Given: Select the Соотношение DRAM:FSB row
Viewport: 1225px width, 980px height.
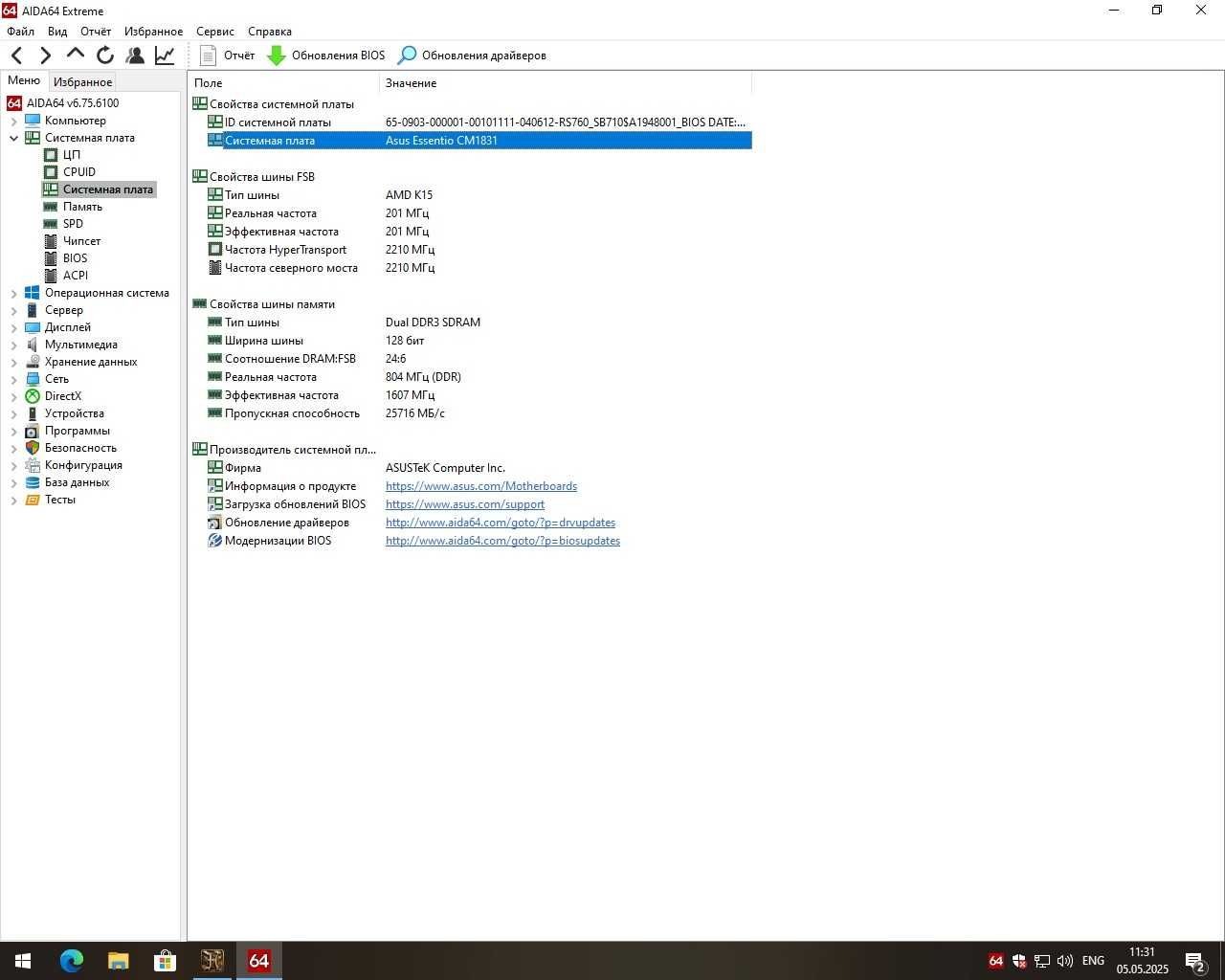Looking at the screenshot, I should (479, 359).
